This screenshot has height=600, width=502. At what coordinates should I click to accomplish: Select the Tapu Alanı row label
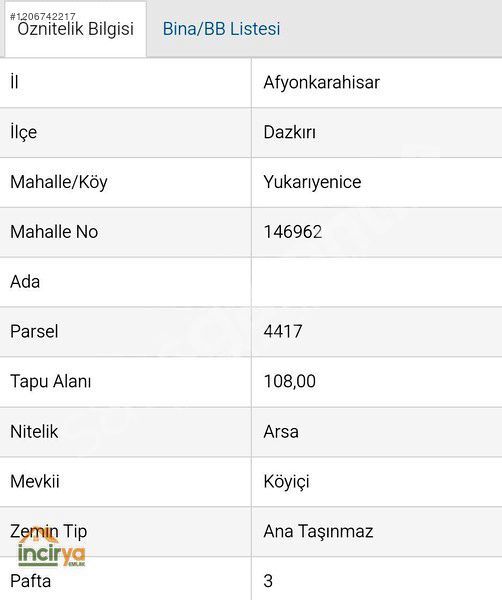tap(51, 382)
